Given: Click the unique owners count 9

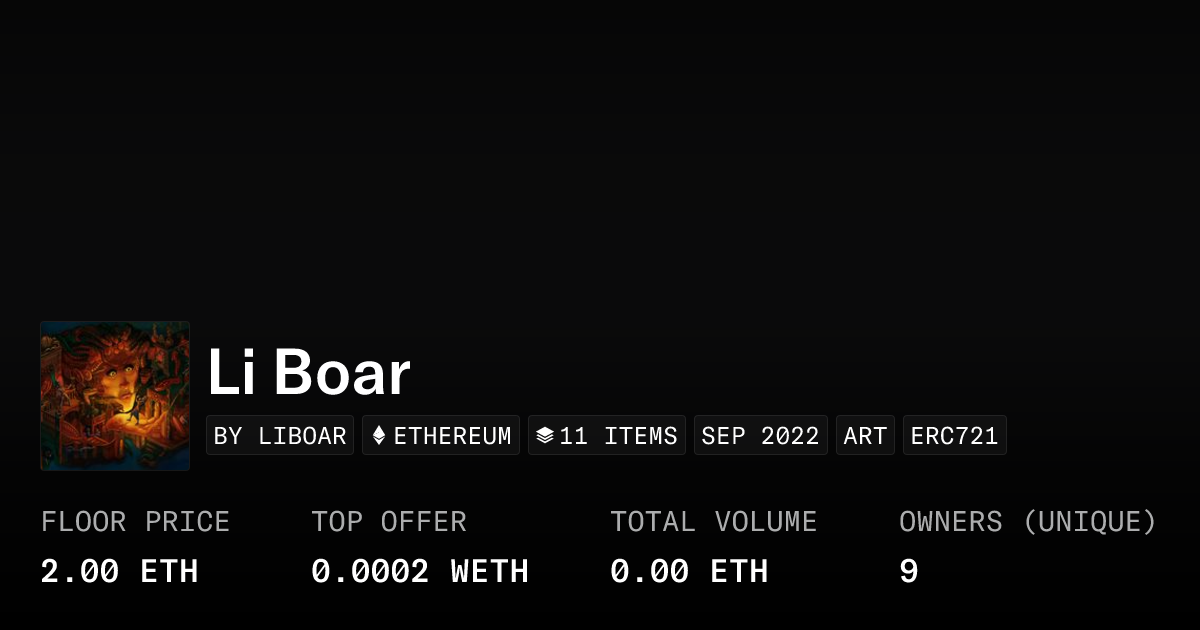Looking at the screenshot, I should click(908, 572).
